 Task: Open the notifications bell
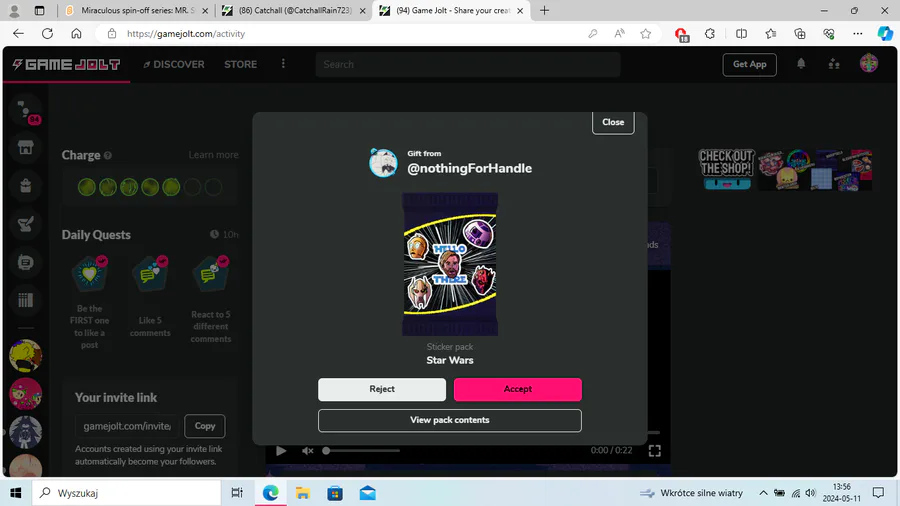[801, 64]
